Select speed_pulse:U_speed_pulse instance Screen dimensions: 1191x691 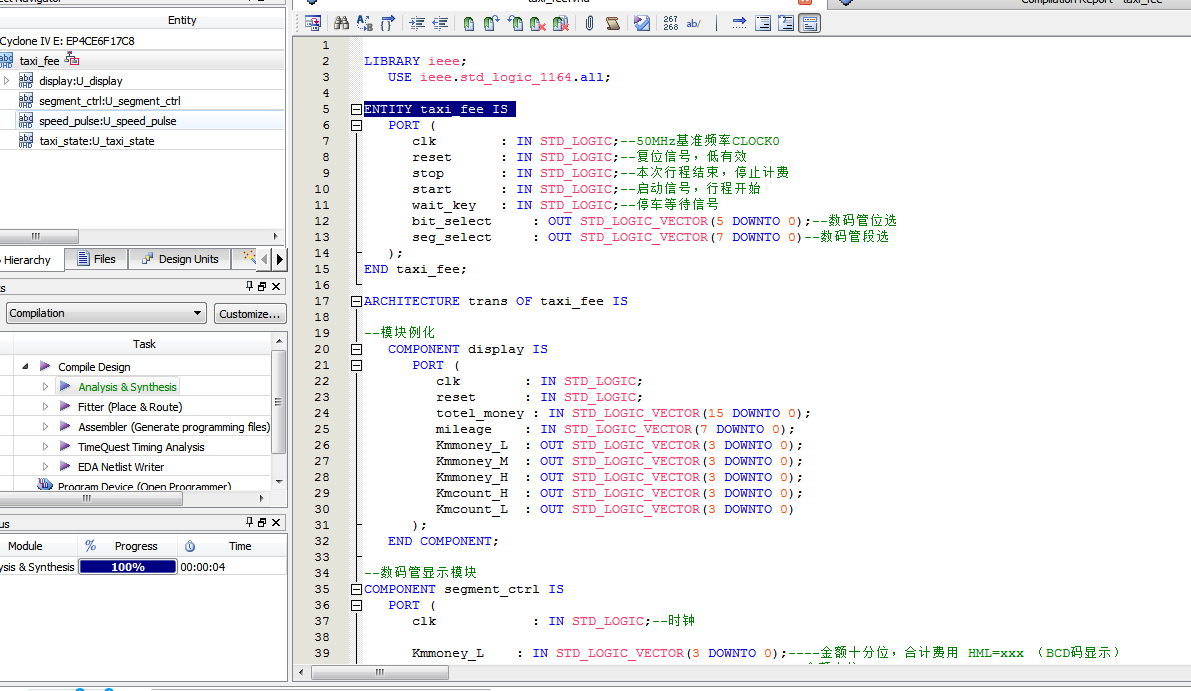click(x=108, y=121)
